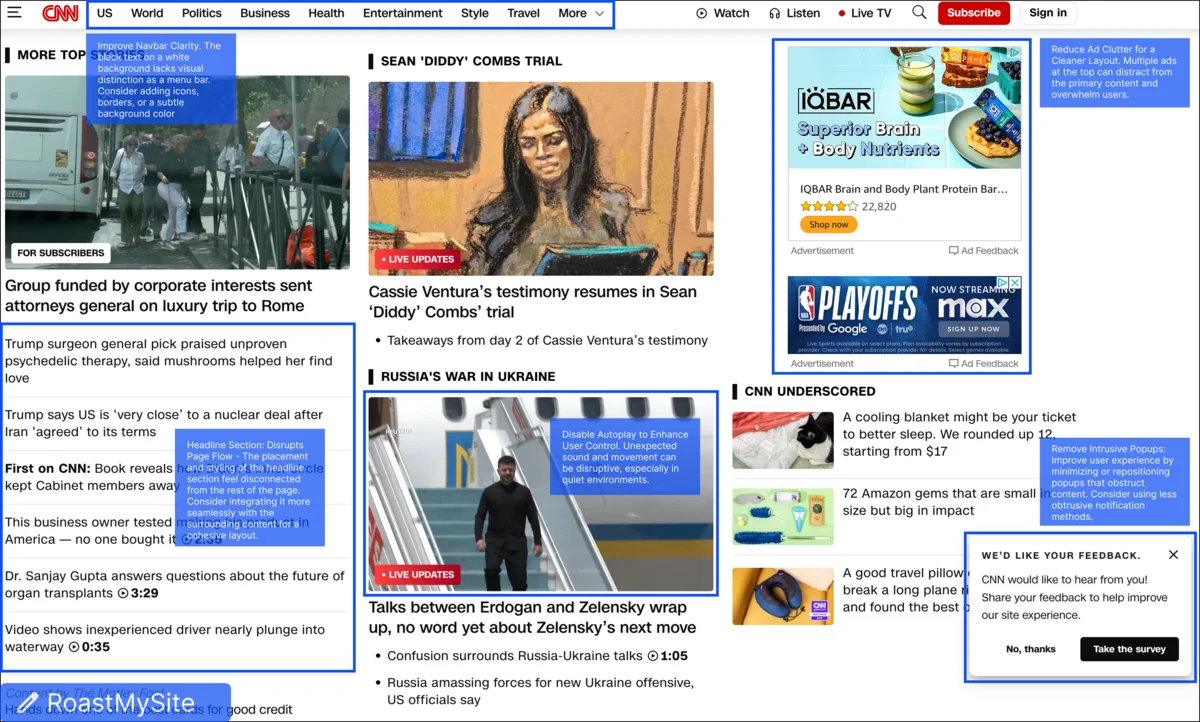Open Confusion surrounds Russia-Ukraine talks video link
Viewport: 1200px width, 722px height.
537,656
